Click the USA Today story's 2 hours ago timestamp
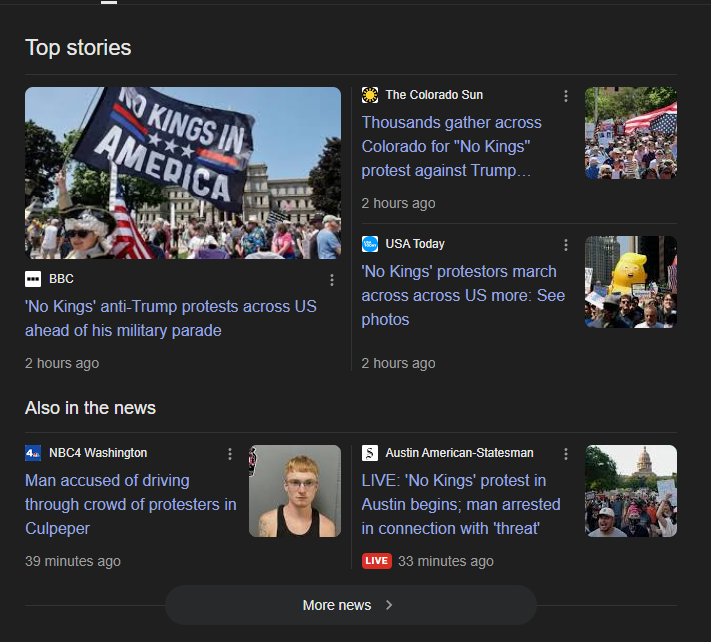This screenshot has width=711, height=642. pyautogui.click(x=398, y=363)
